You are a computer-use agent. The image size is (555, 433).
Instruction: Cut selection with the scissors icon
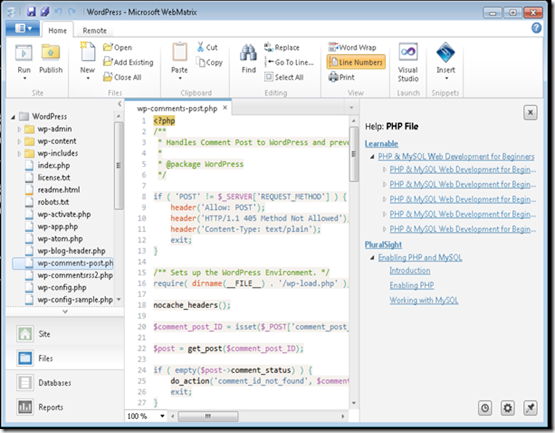[x=207, y=47]
